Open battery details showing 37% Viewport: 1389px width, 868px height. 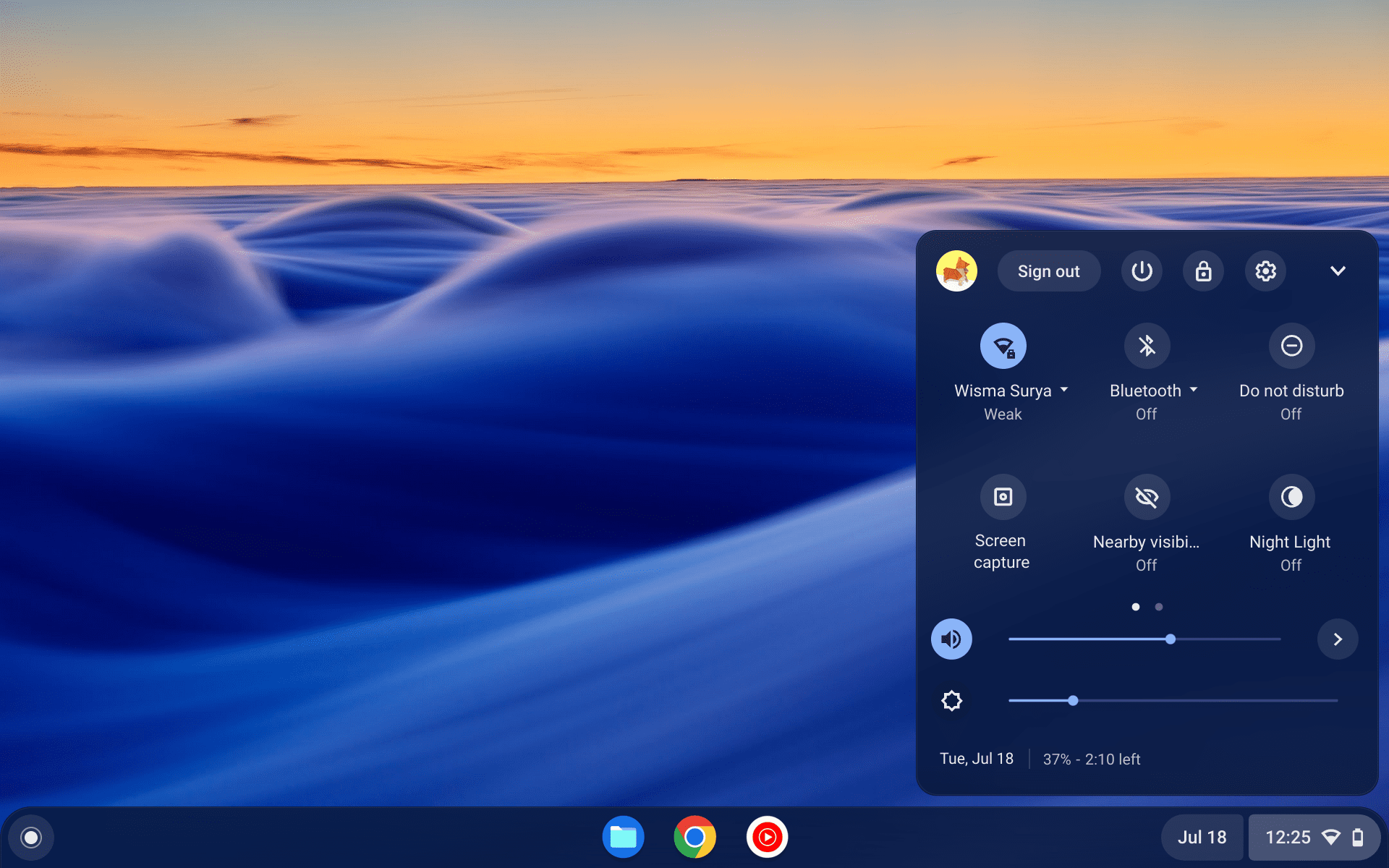point(1092,759)
